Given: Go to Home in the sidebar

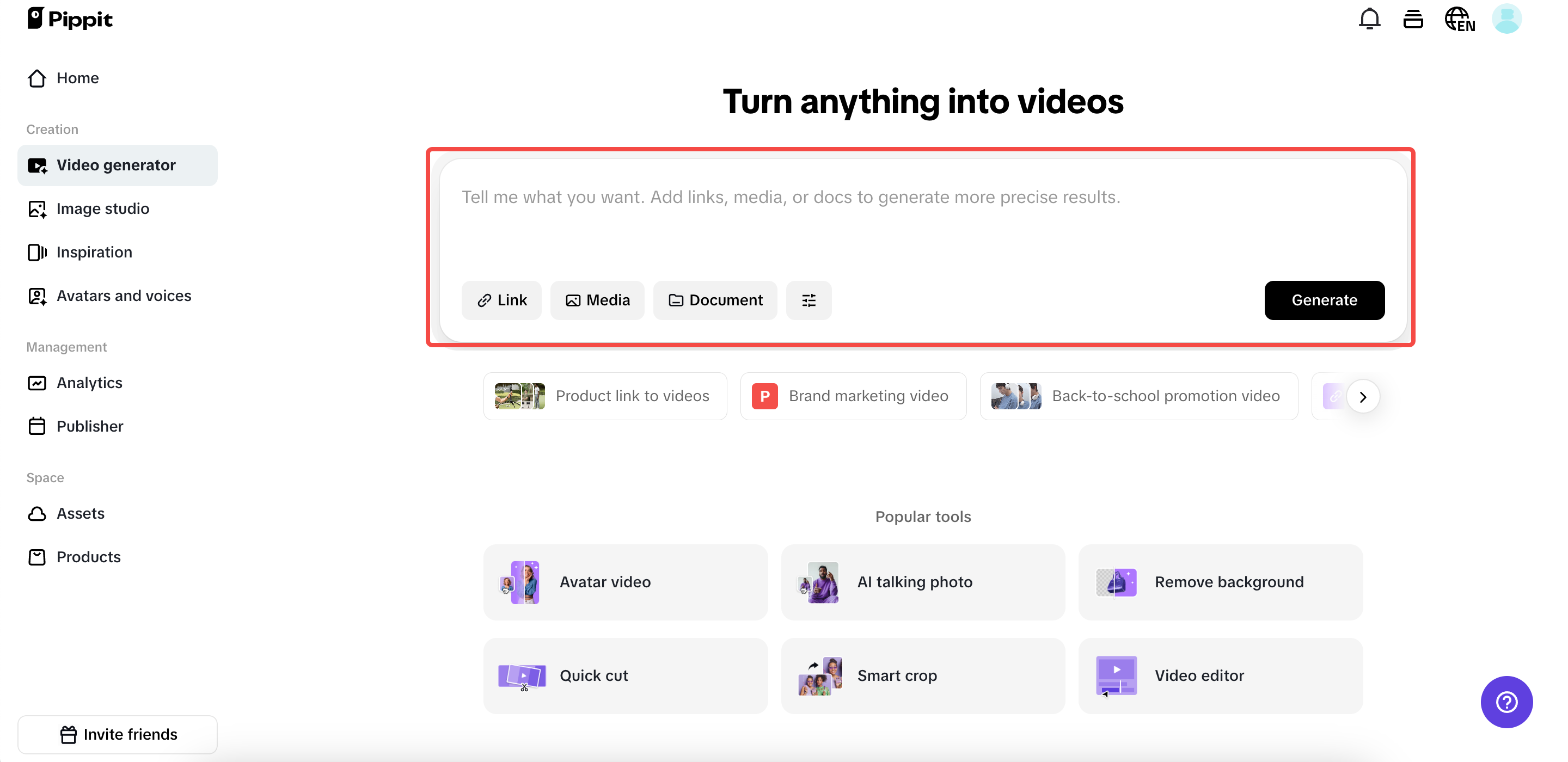Looking at the screenshot, I should [78, 78].
